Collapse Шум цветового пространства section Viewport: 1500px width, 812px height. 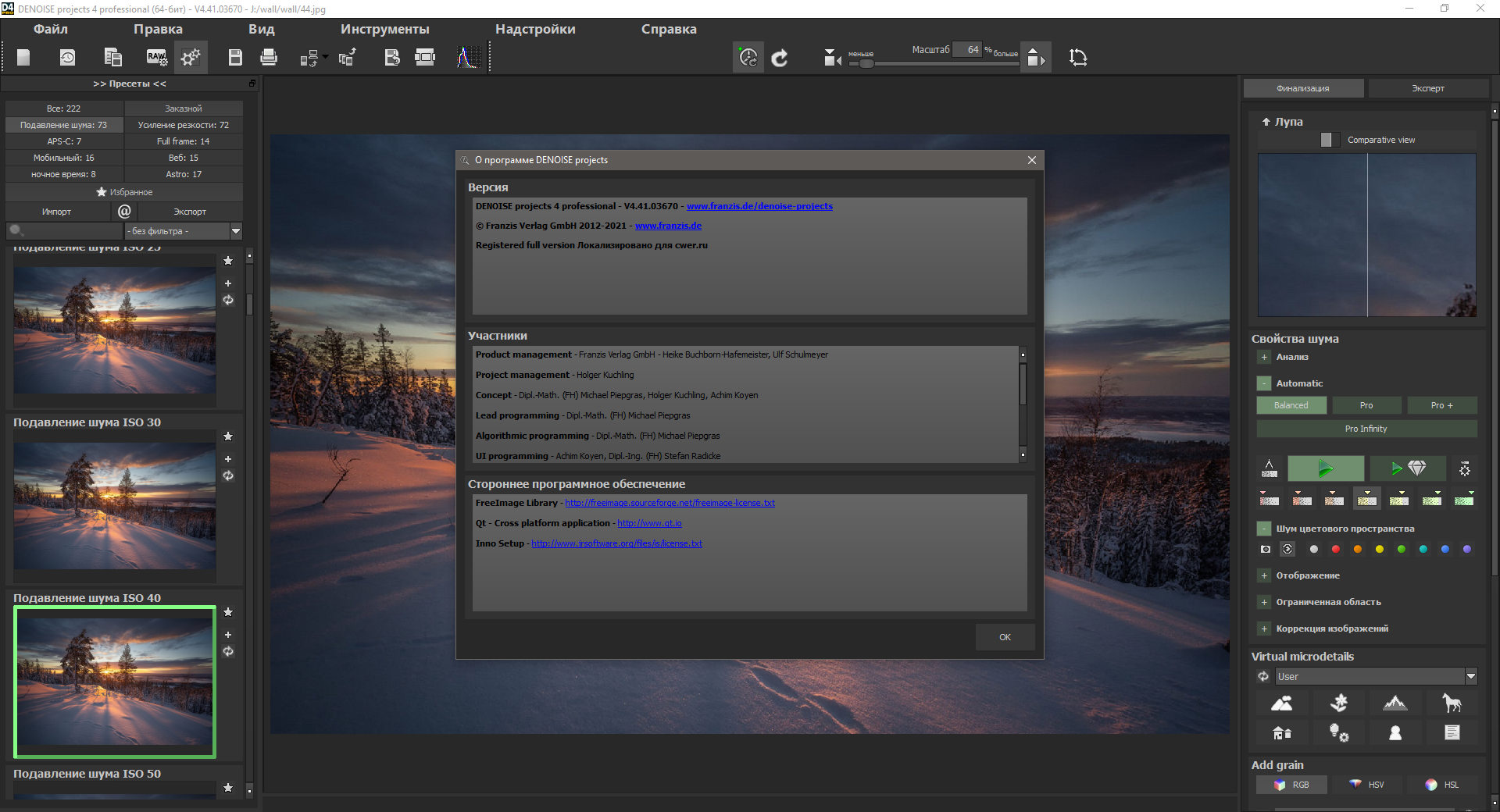pos(1264,529)
